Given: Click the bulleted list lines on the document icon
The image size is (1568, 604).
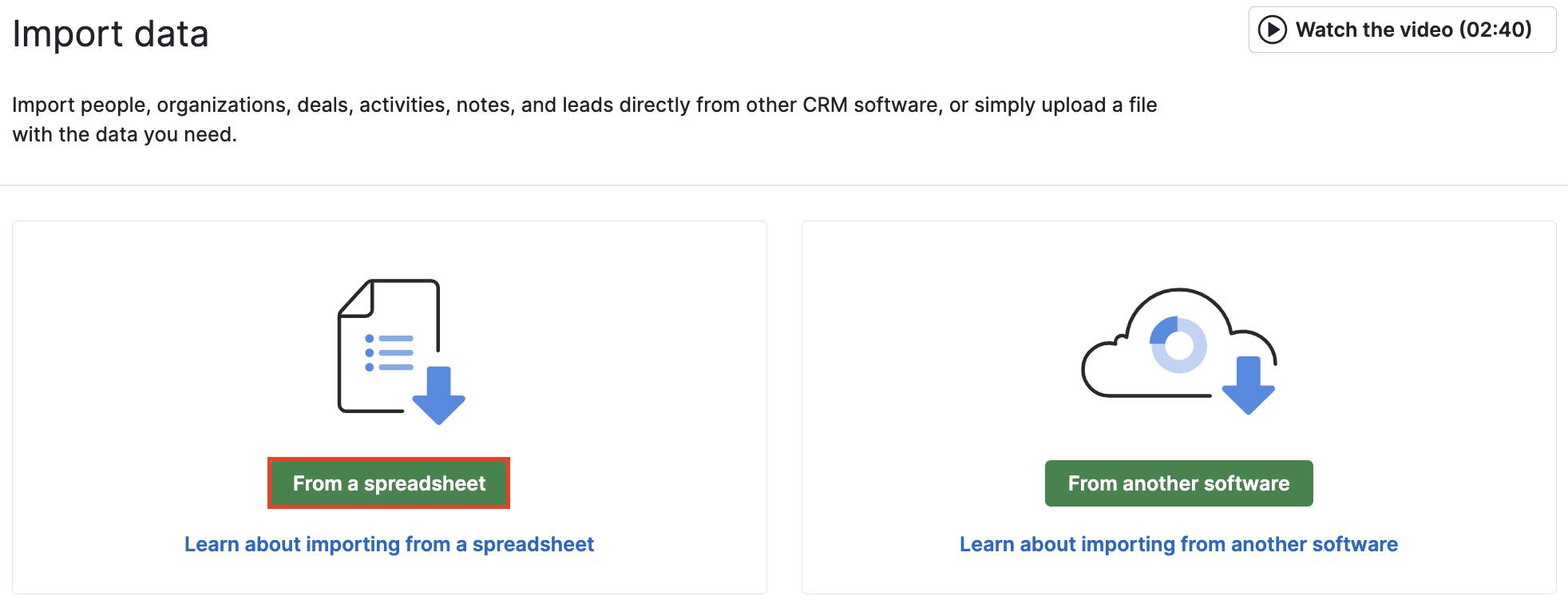Looking at the screenshot, I should (x=390, y=353).
